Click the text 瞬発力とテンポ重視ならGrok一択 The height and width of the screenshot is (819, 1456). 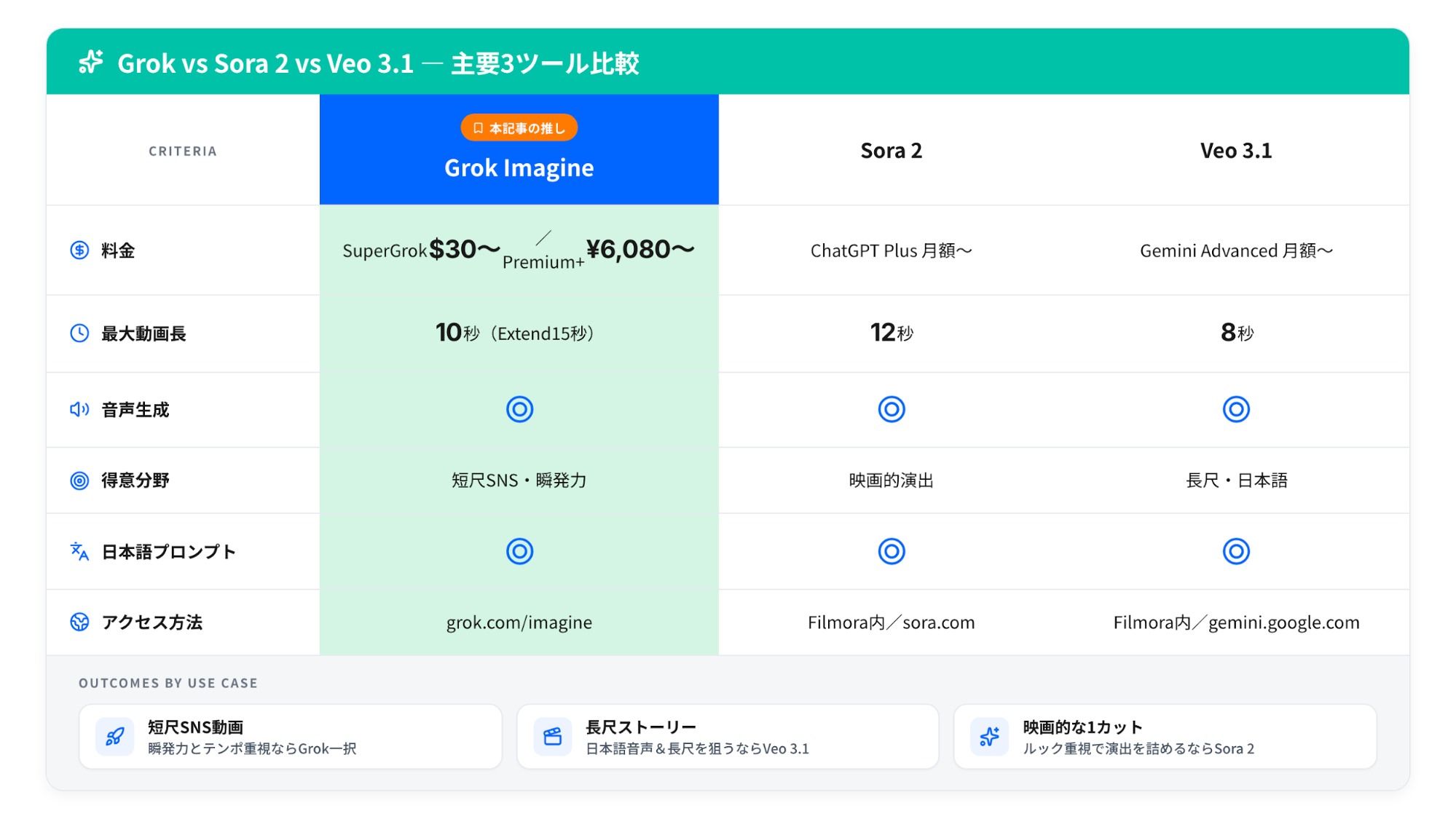[252, 748]
